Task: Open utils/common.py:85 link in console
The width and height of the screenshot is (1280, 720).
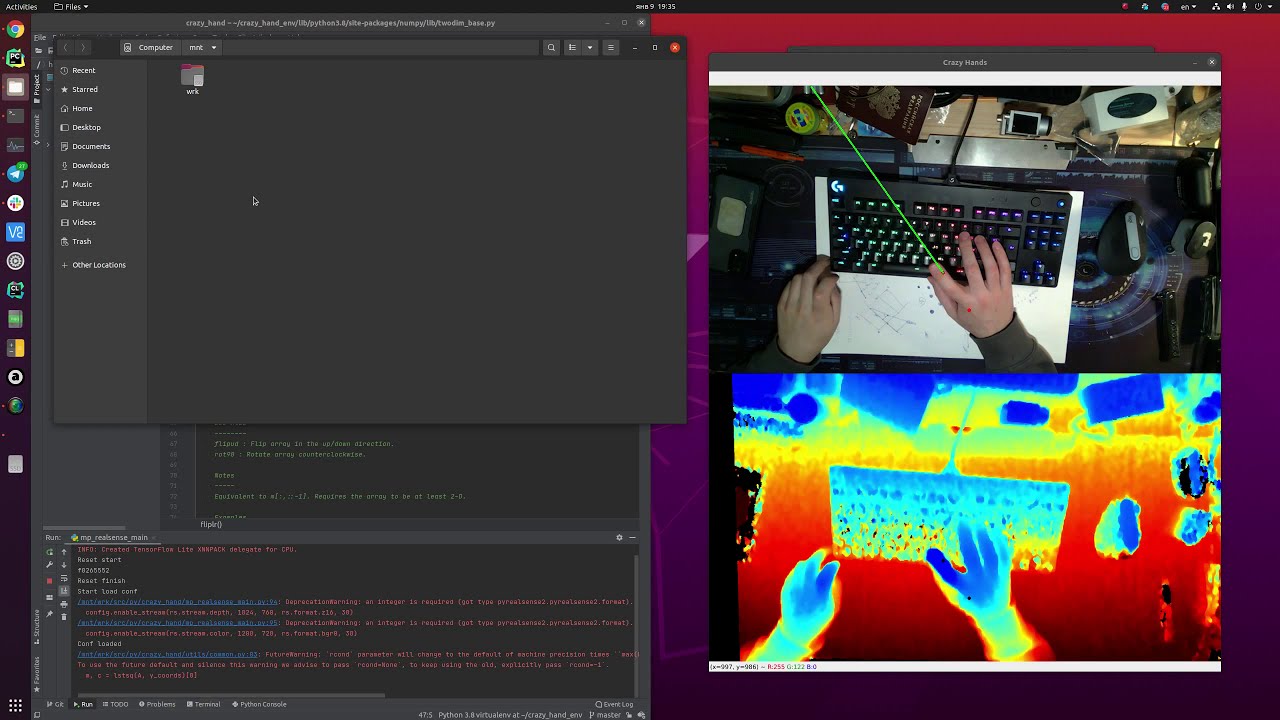Action: tap(168, 654)
